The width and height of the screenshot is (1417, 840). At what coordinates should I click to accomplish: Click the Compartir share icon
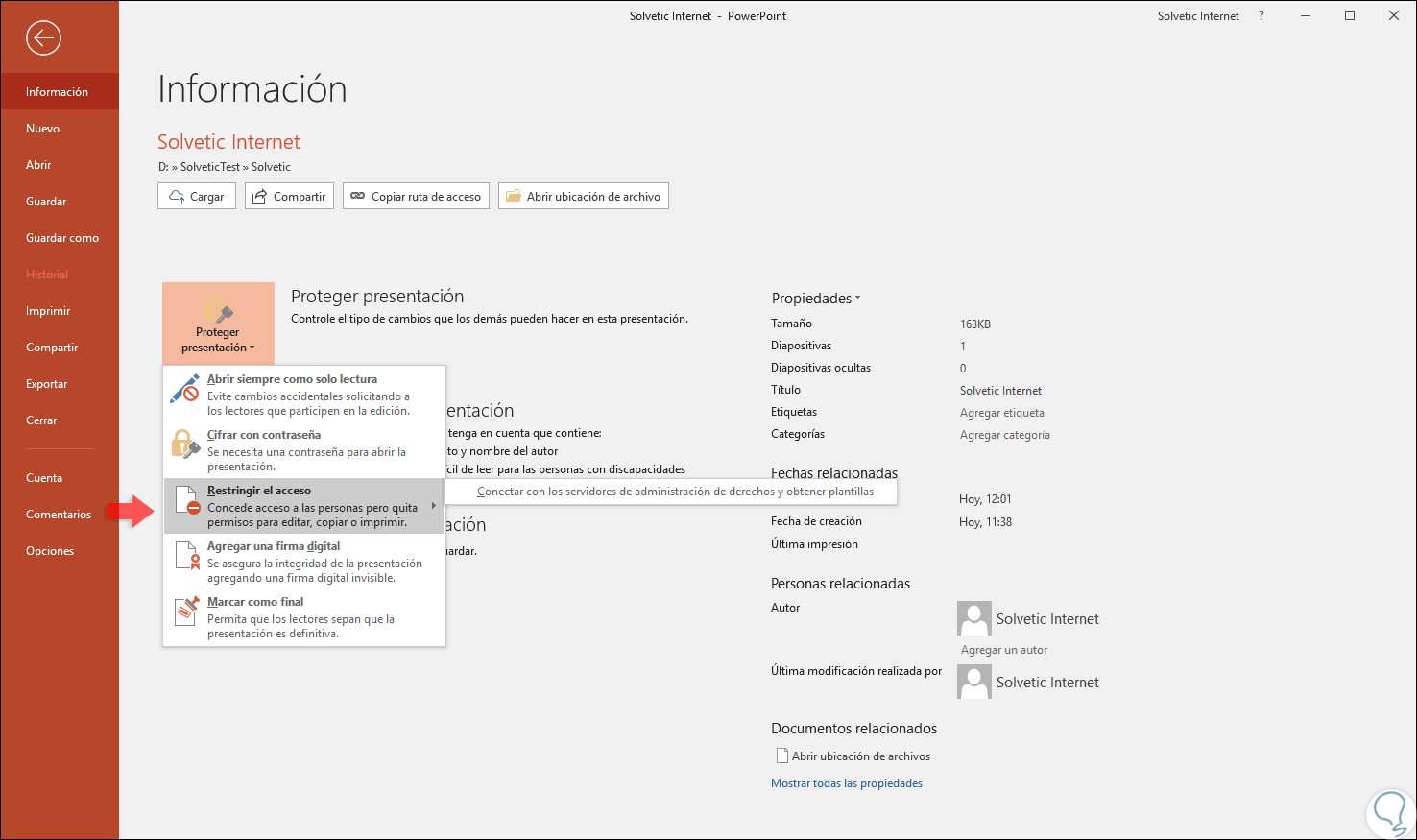tap(259, 196)
